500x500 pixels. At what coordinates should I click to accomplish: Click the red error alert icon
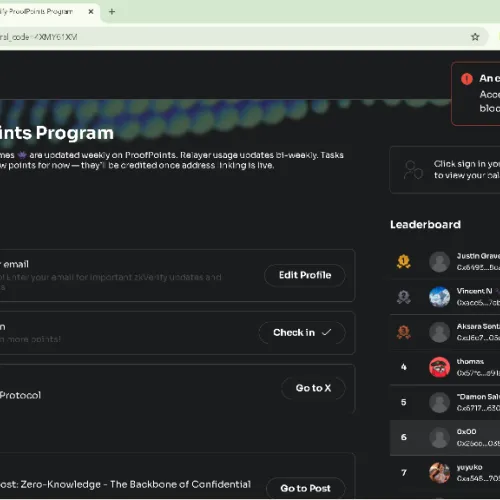(x=467, y=79)
